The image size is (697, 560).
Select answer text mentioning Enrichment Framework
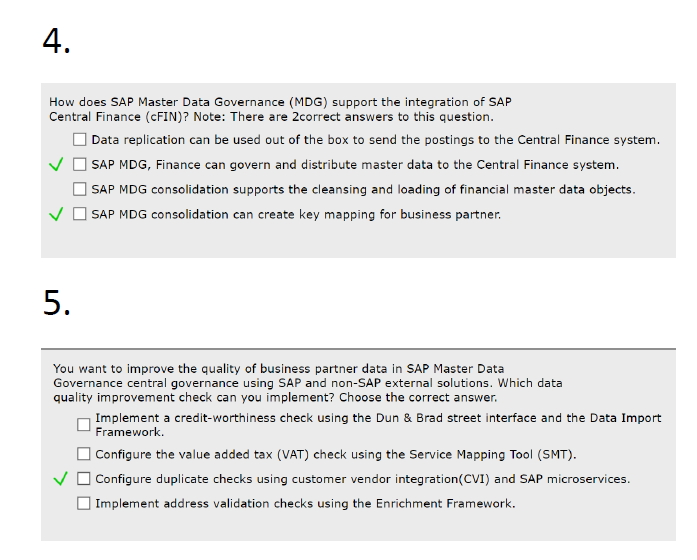(x=305, y=504)
